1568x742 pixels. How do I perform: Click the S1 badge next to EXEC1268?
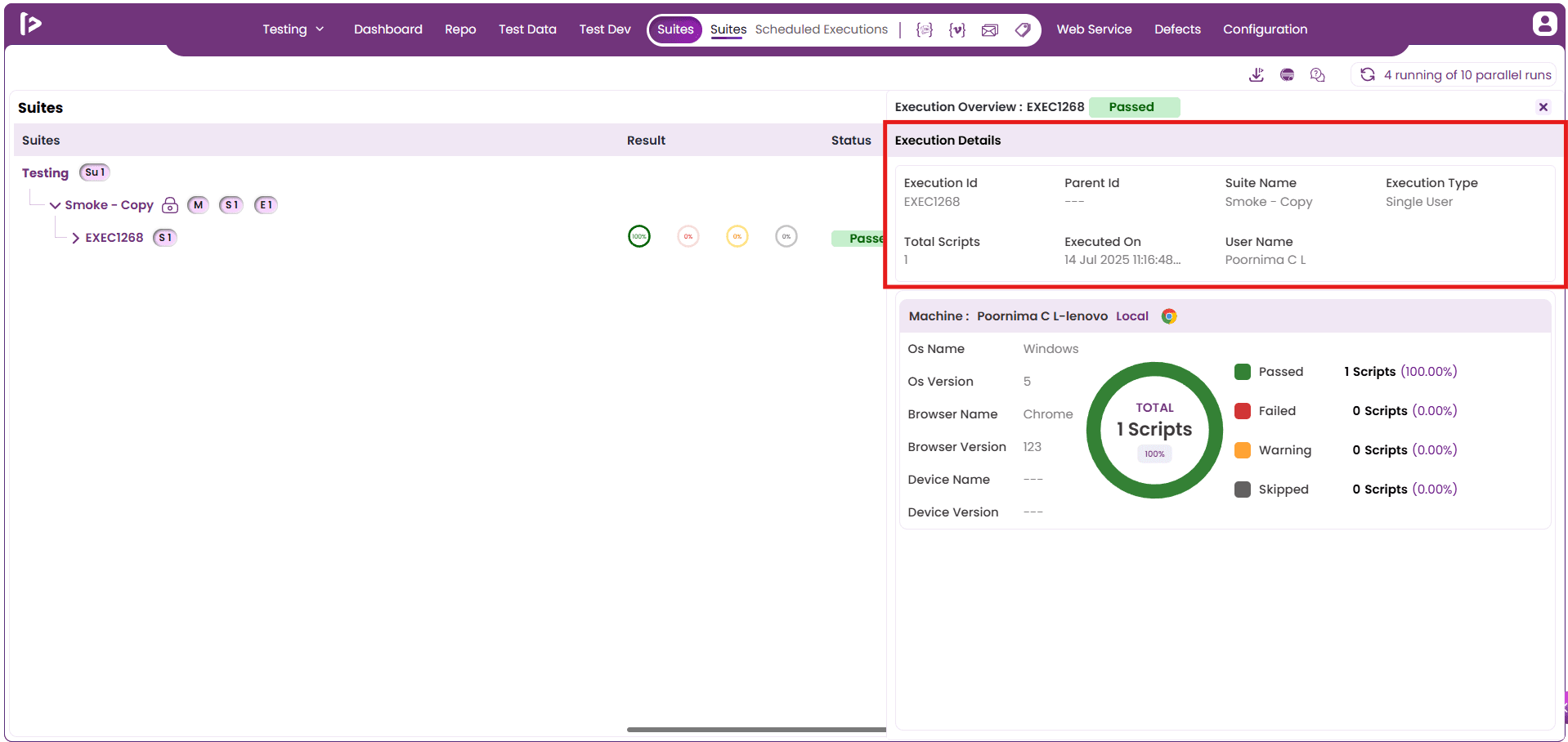[x=165, y=238]
